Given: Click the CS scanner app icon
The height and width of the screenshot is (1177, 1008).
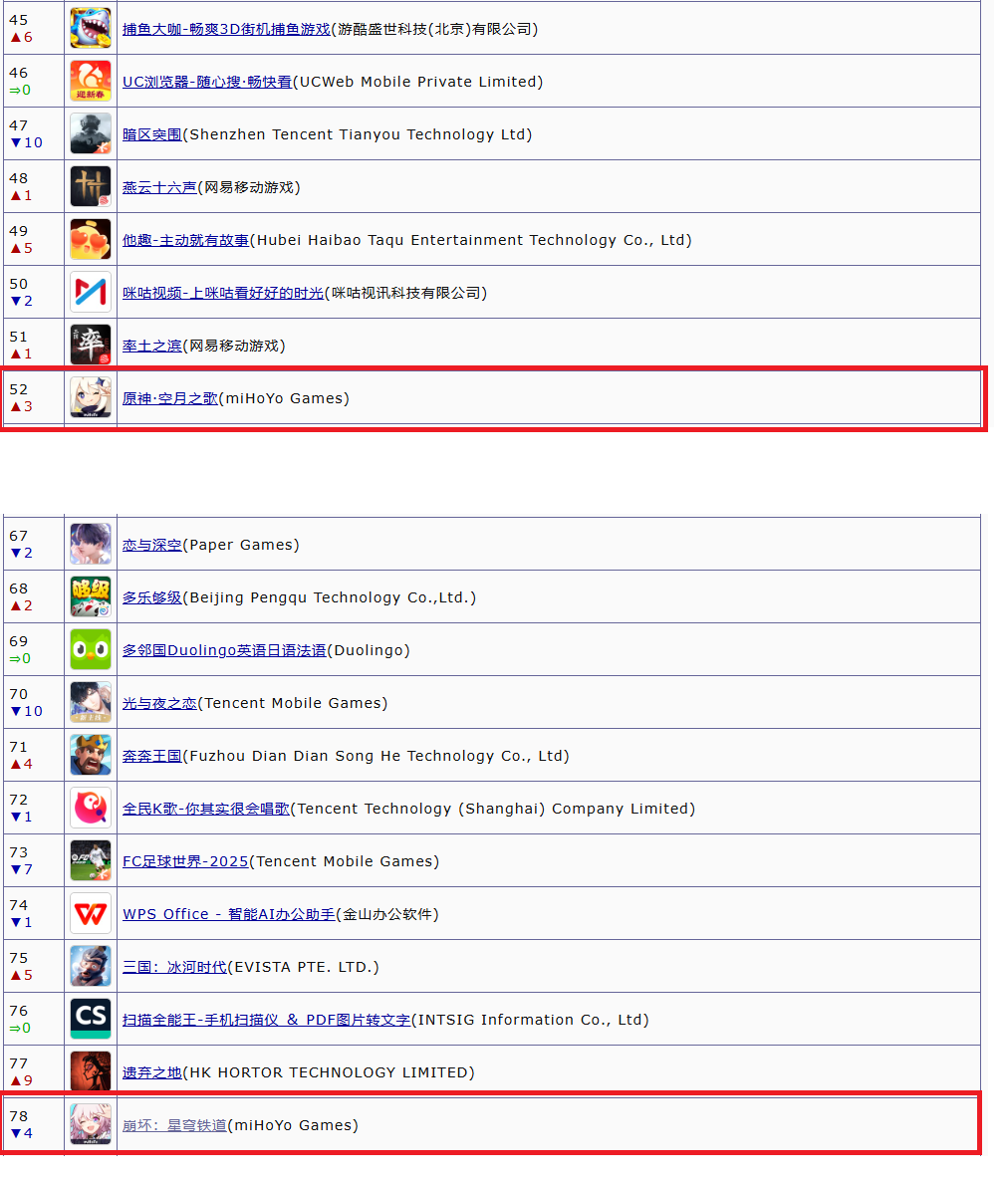Looking at the screenshot, I should tap(92, 1020).
